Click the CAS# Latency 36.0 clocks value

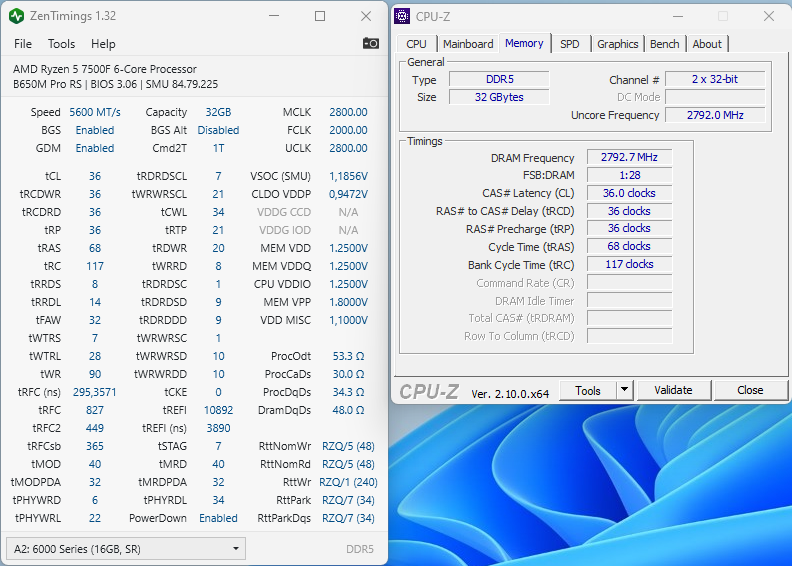629,193
